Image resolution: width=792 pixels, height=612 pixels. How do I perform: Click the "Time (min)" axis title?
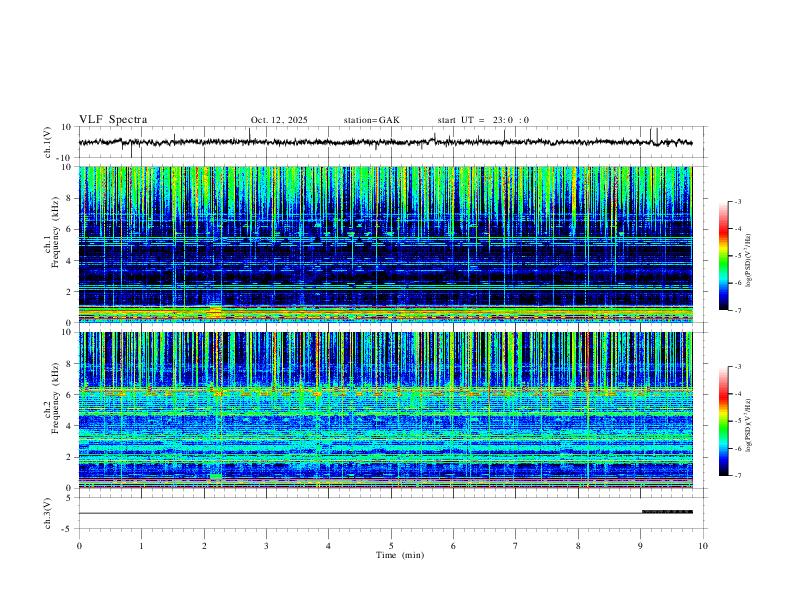(400, 555)
